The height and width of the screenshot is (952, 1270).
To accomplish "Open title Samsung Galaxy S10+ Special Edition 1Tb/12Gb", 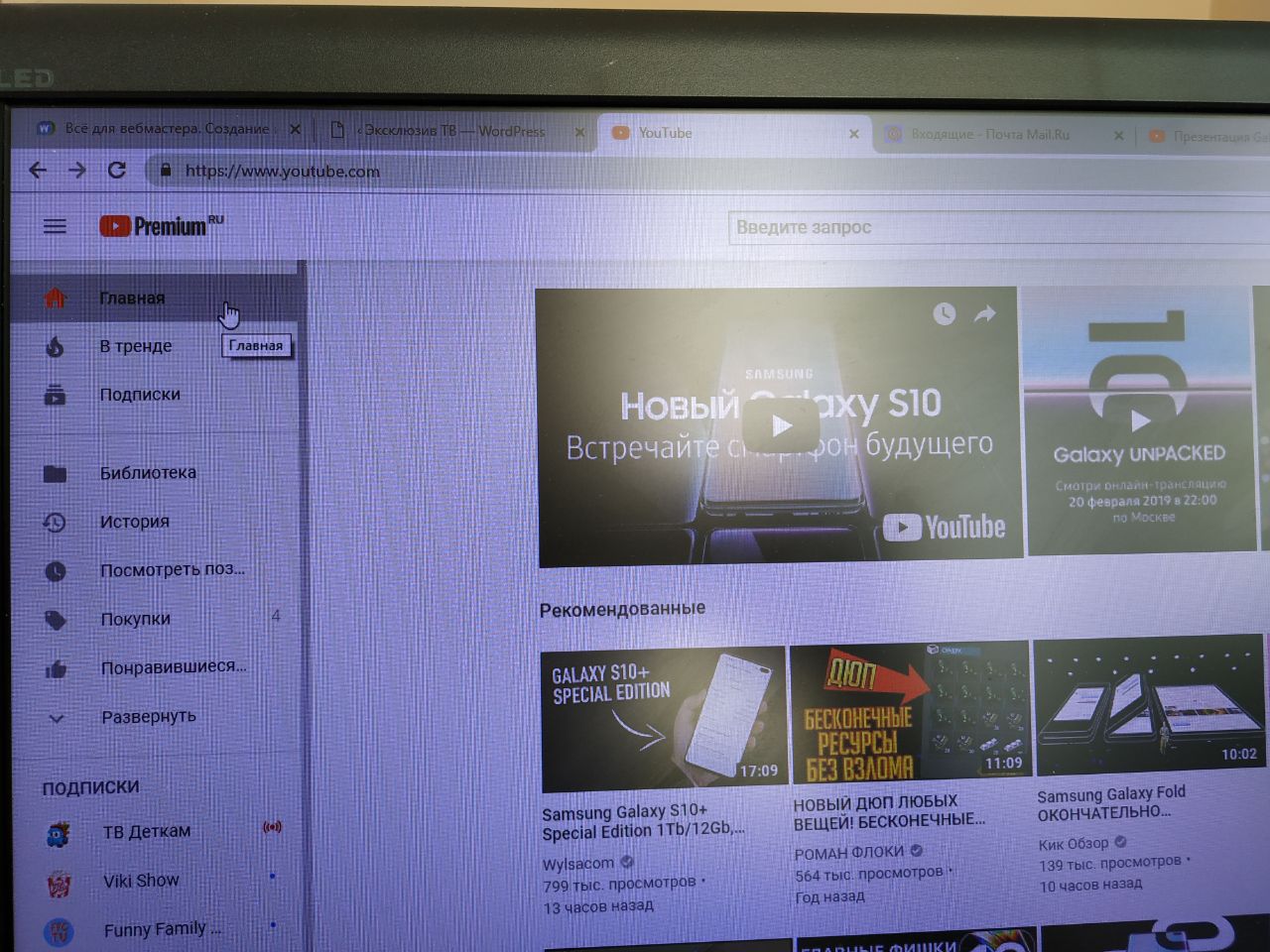I will click(643, 821).
